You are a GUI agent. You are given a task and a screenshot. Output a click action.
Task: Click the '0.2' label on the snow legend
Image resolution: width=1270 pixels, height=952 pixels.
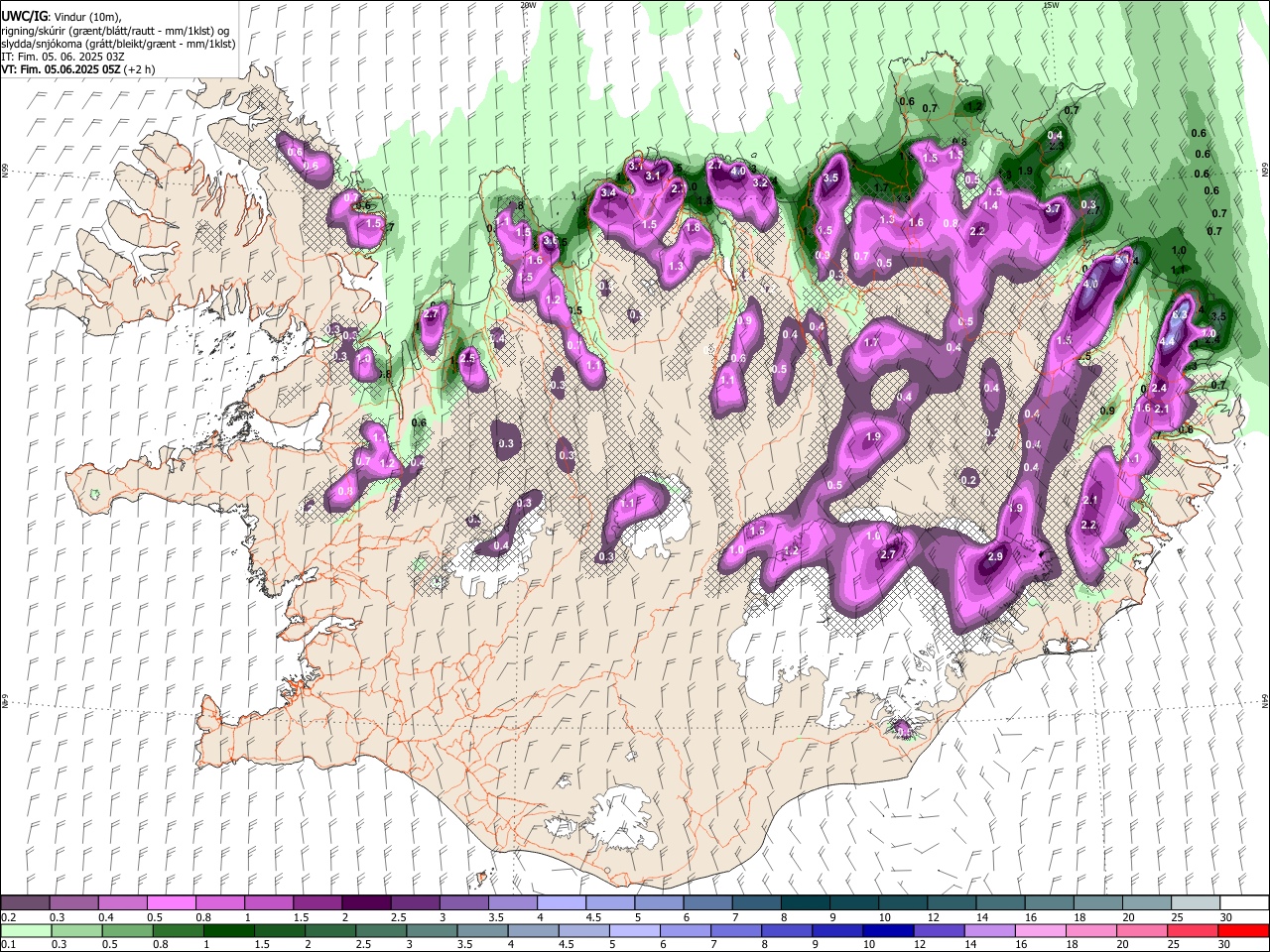(x=10, y=917)
